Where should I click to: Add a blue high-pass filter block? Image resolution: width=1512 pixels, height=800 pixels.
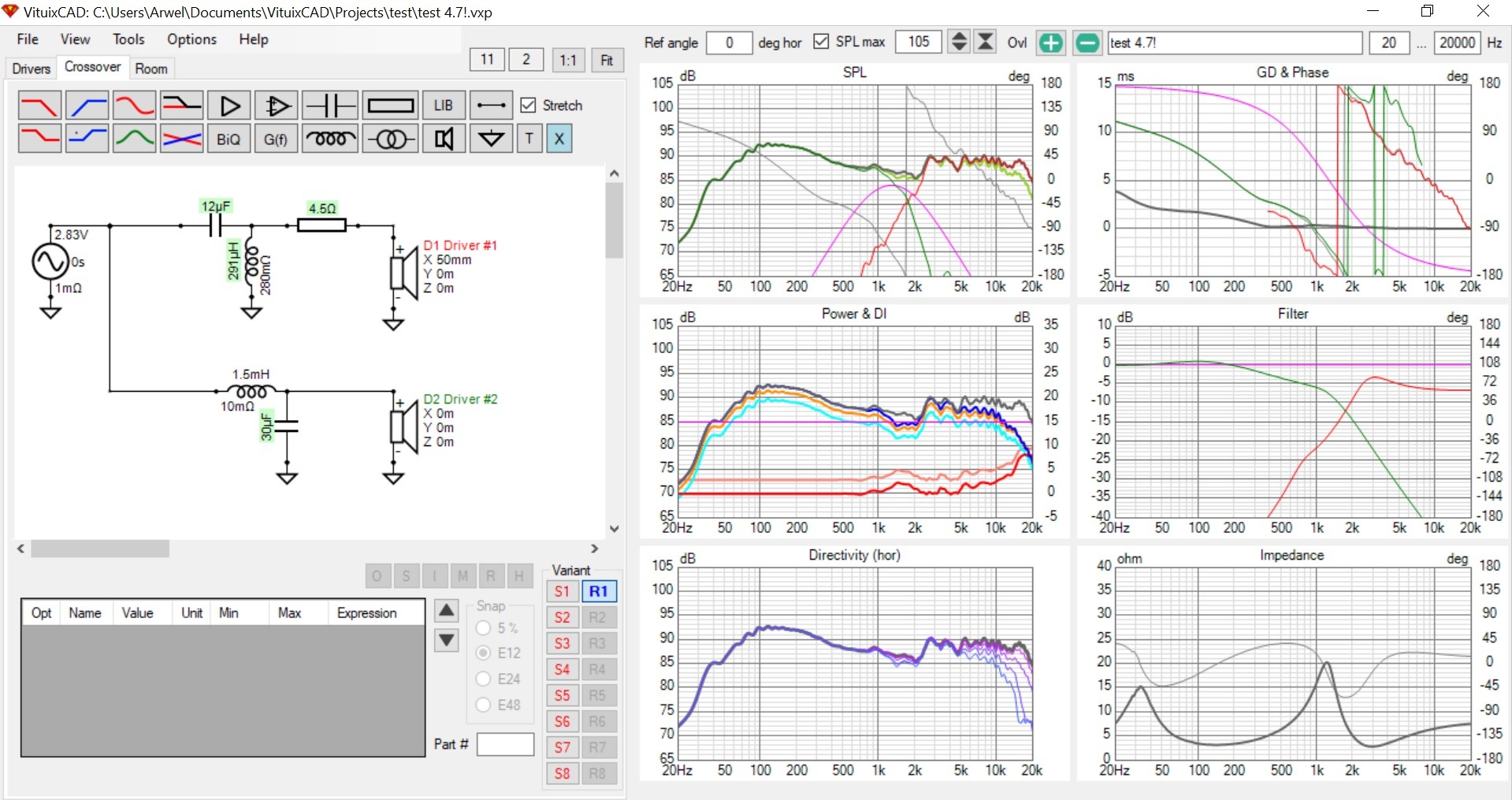(x=87, y=105)
